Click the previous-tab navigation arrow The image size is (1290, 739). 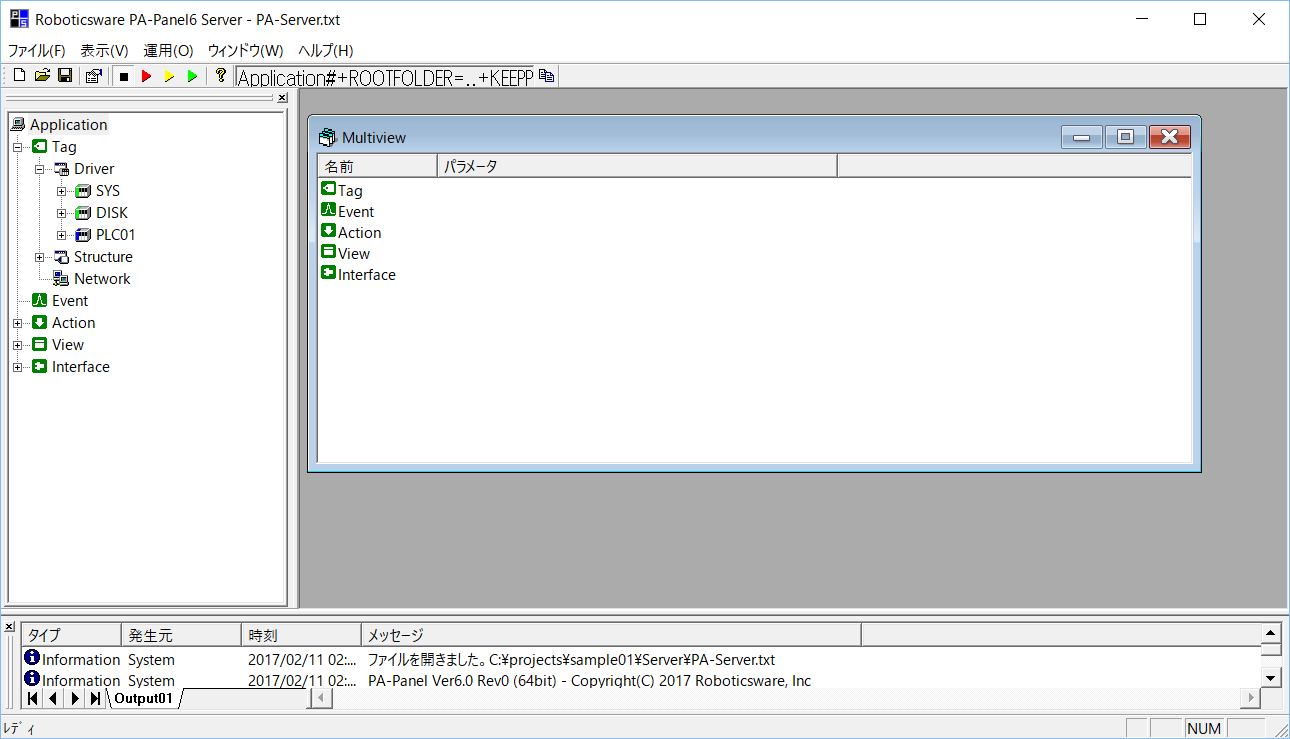[x=53, y=698]
